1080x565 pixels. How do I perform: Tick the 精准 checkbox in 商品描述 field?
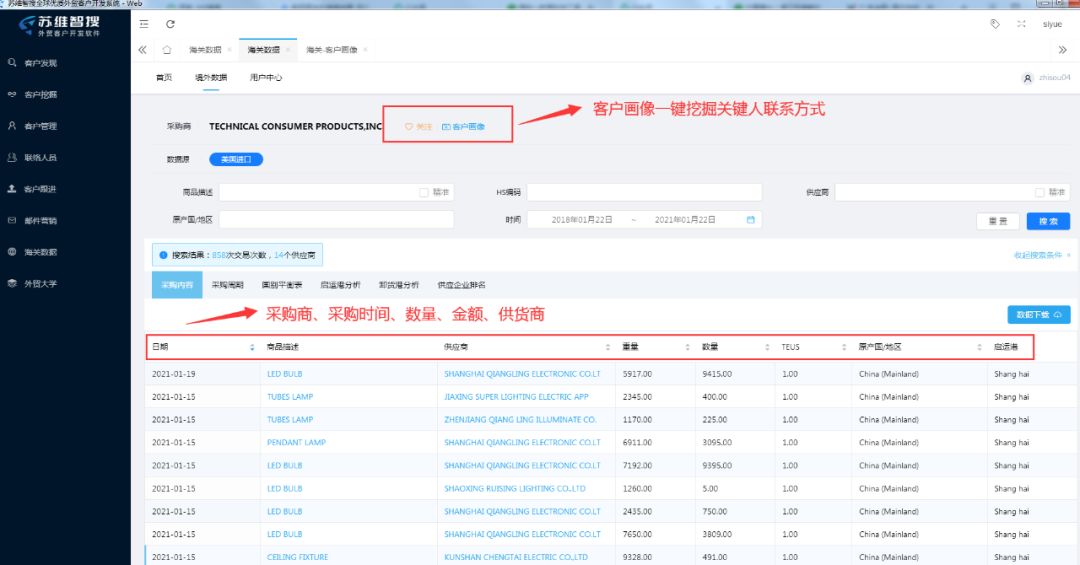[x=424, y=192]
